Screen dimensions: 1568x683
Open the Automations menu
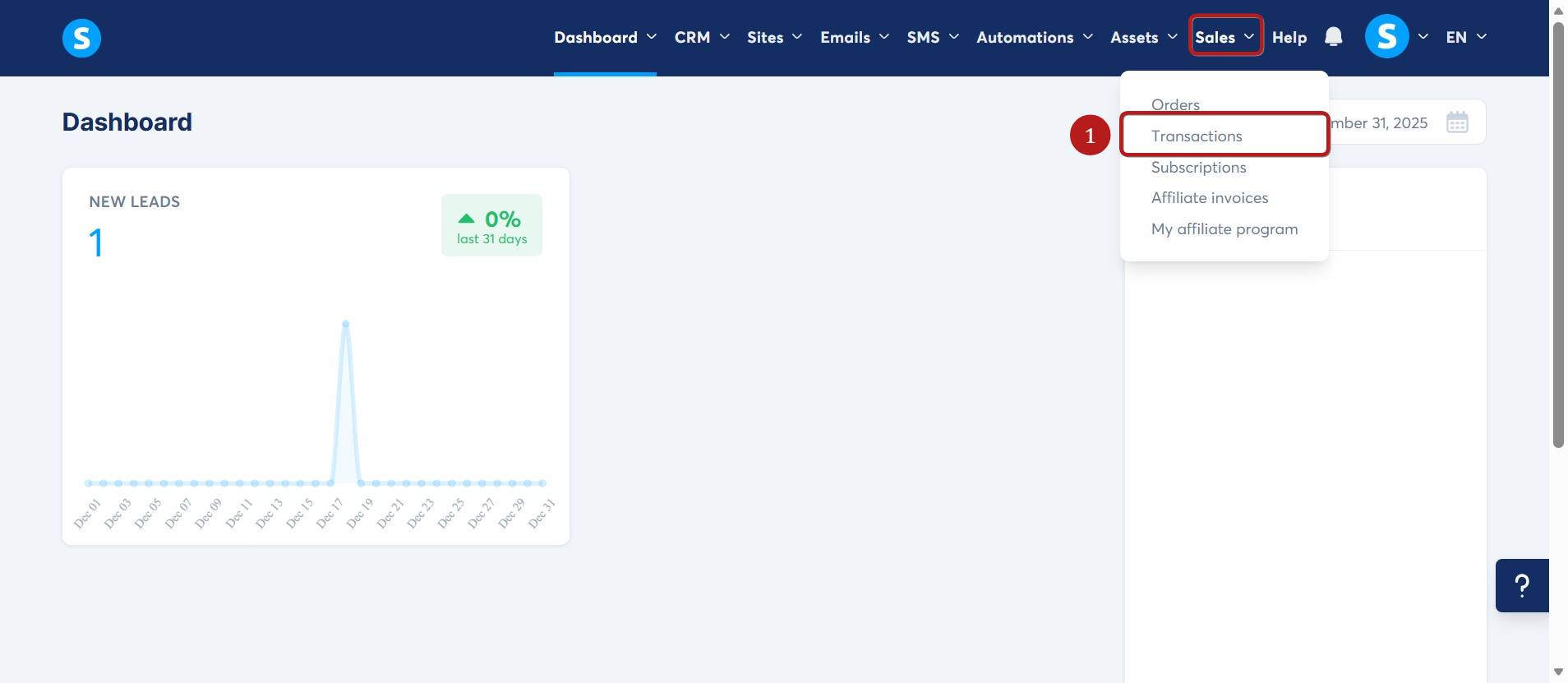pyautogui.click(x=1035, y=37)
